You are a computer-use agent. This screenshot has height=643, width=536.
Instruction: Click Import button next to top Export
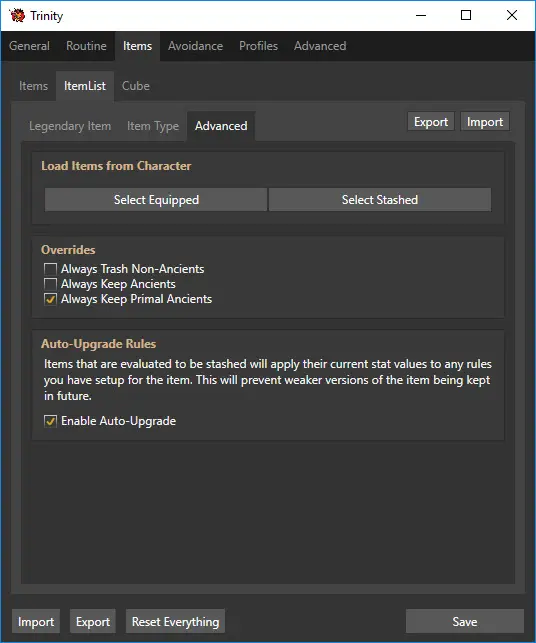pos(485,122)
